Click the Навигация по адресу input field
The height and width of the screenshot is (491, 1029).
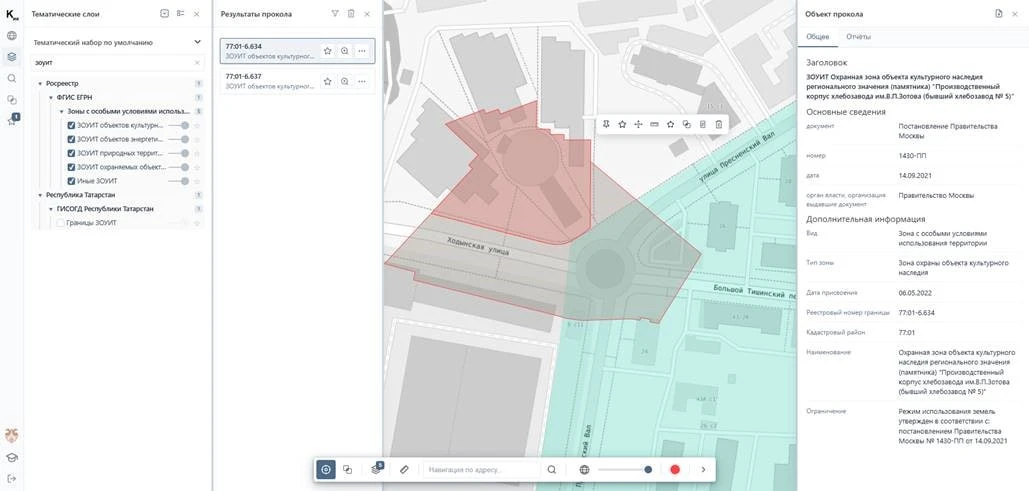coord(482,469)
